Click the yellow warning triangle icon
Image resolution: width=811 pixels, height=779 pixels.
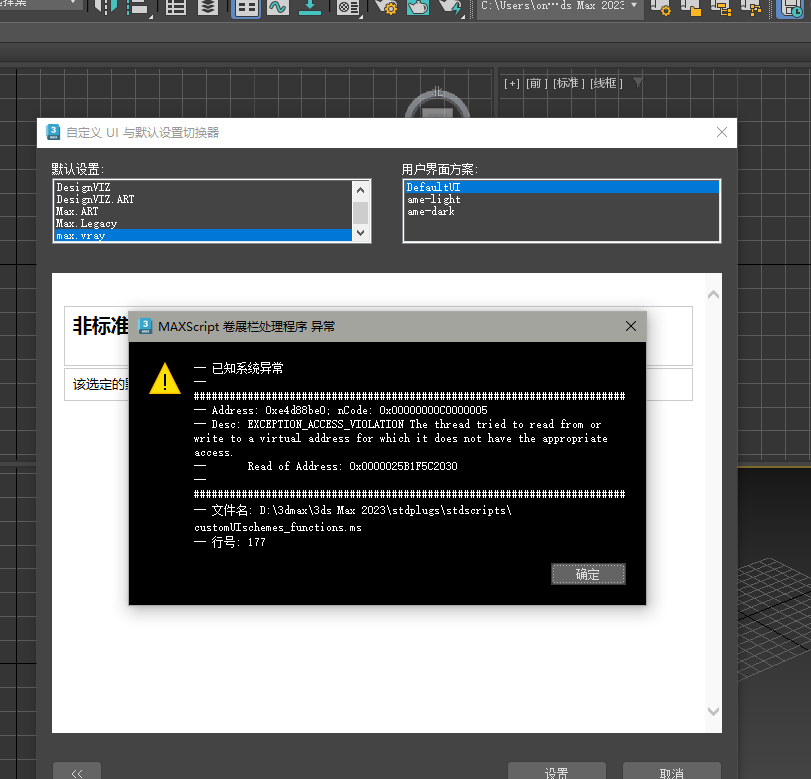click(164, 379)
